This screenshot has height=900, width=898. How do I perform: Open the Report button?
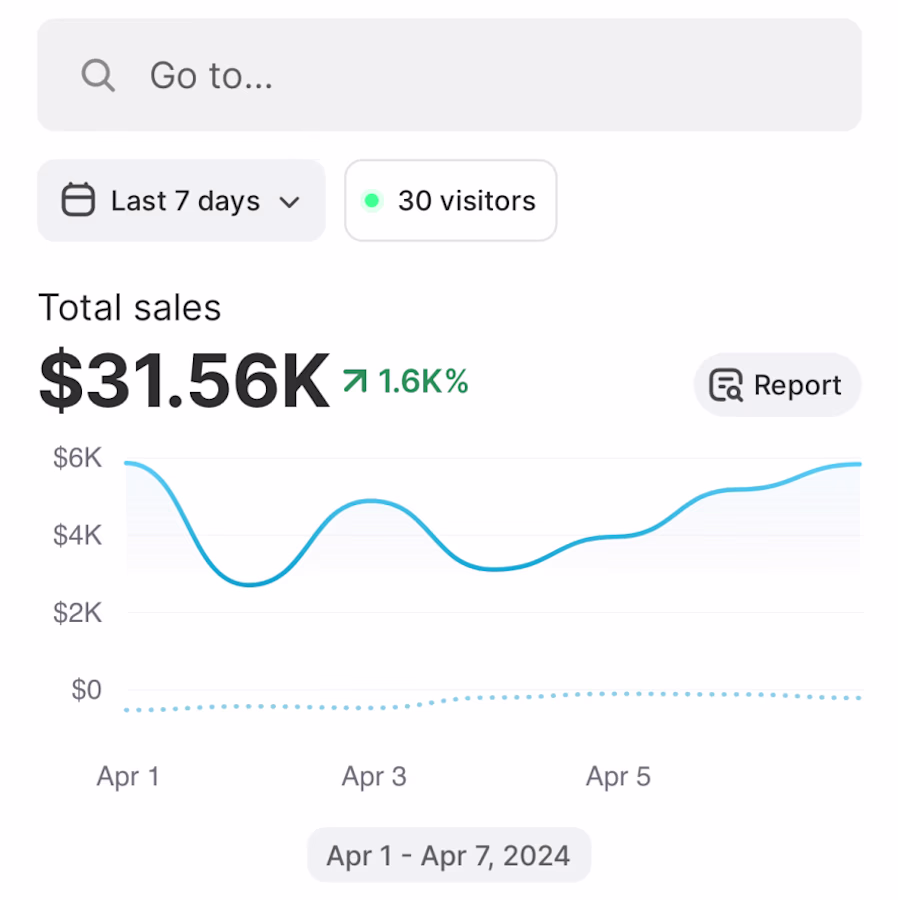[778, 385]
